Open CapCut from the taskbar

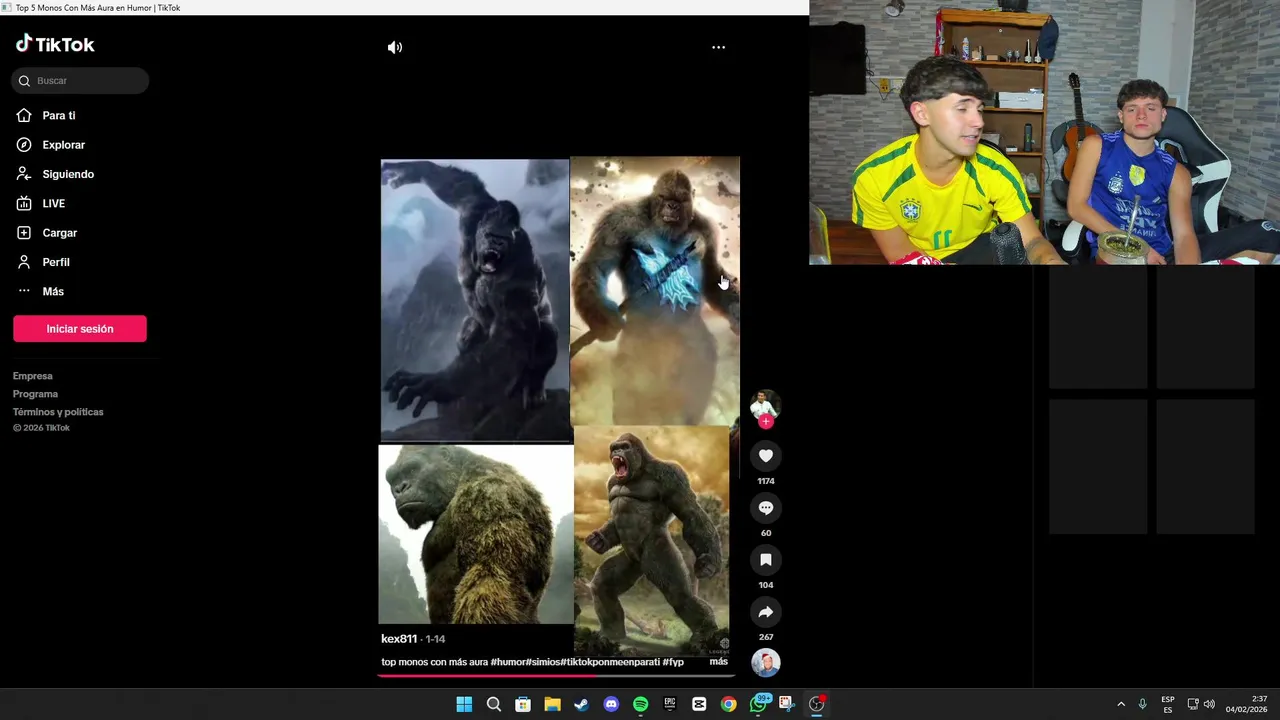699,704
